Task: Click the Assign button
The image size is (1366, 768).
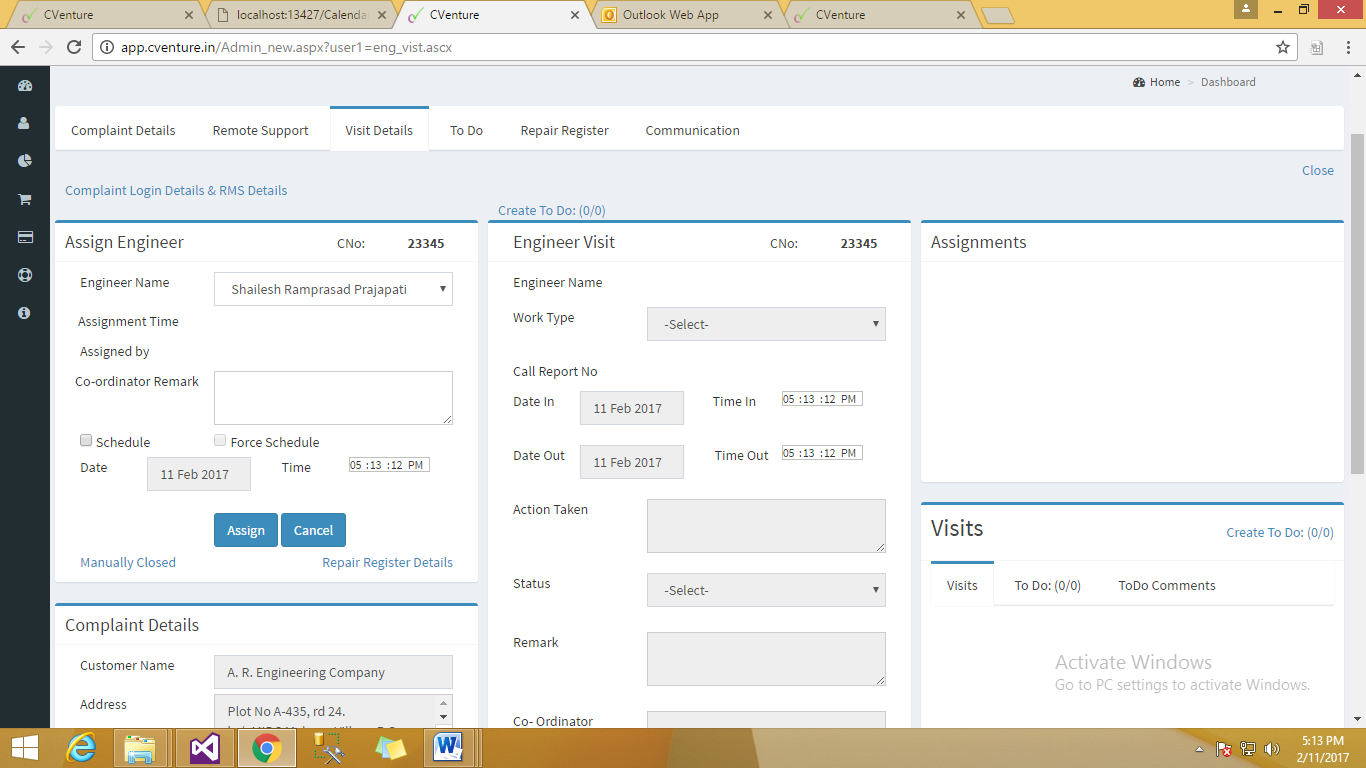Action: [246, 530]
